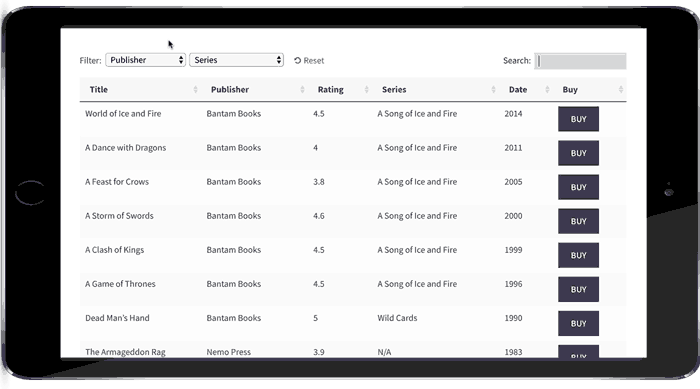Click the 2014 date cell
The height and width of the screenshot is (389, 700).
coord(513,113)
